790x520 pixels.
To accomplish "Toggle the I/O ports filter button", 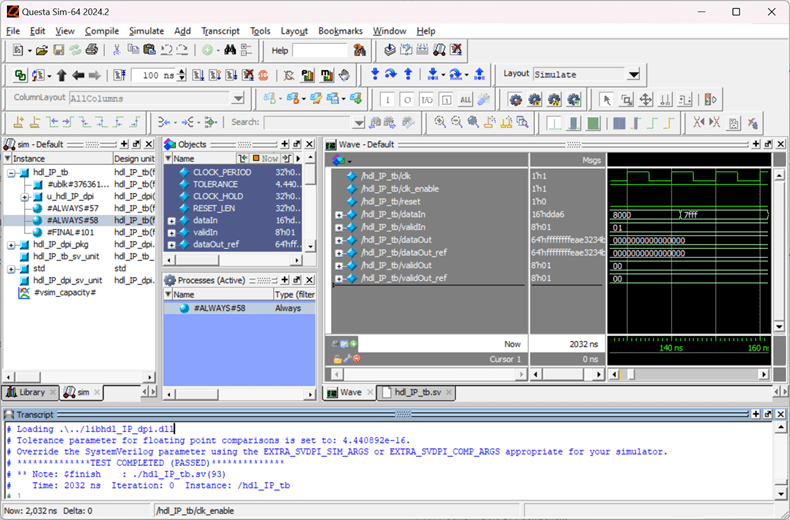I will click(426, 99).
